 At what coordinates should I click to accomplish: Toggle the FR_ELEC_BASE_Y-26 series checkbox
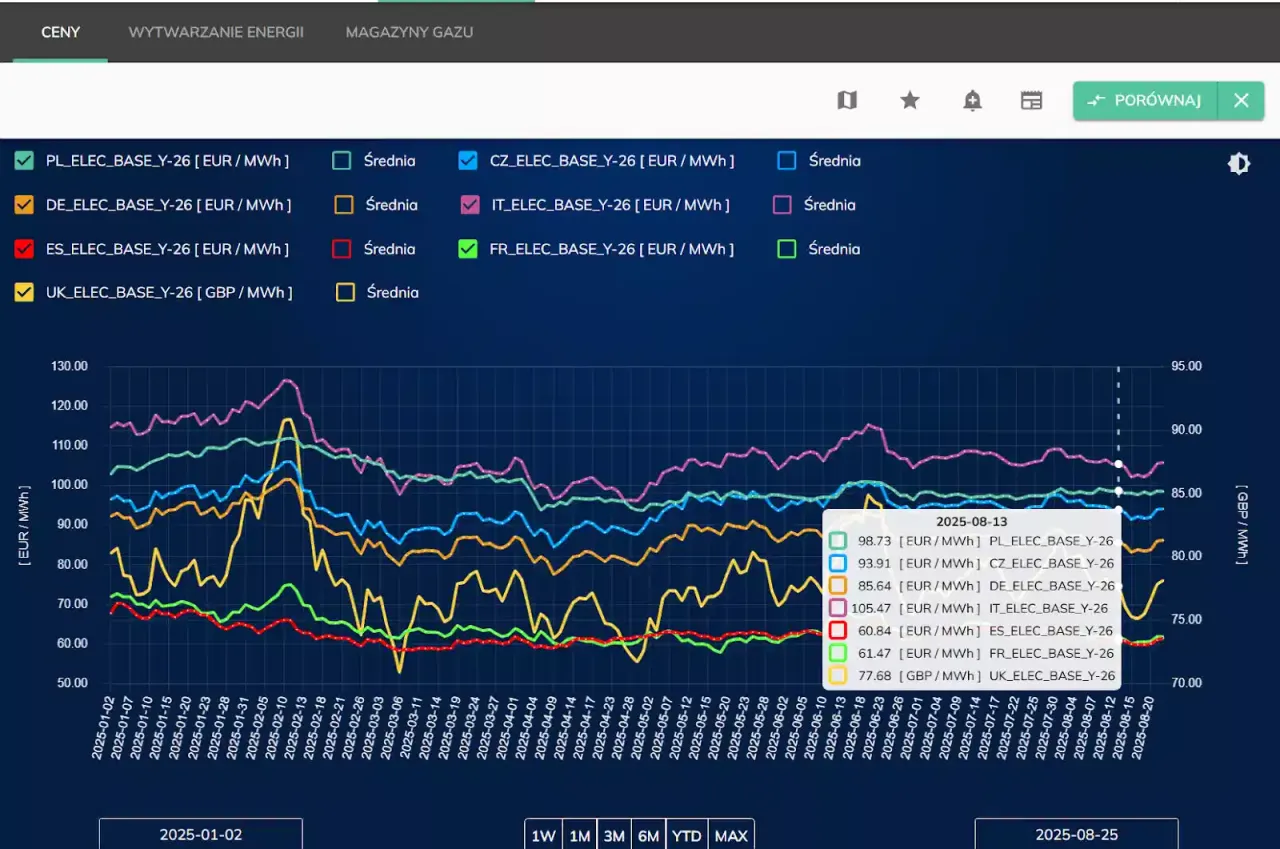click(x=468, y=249)
